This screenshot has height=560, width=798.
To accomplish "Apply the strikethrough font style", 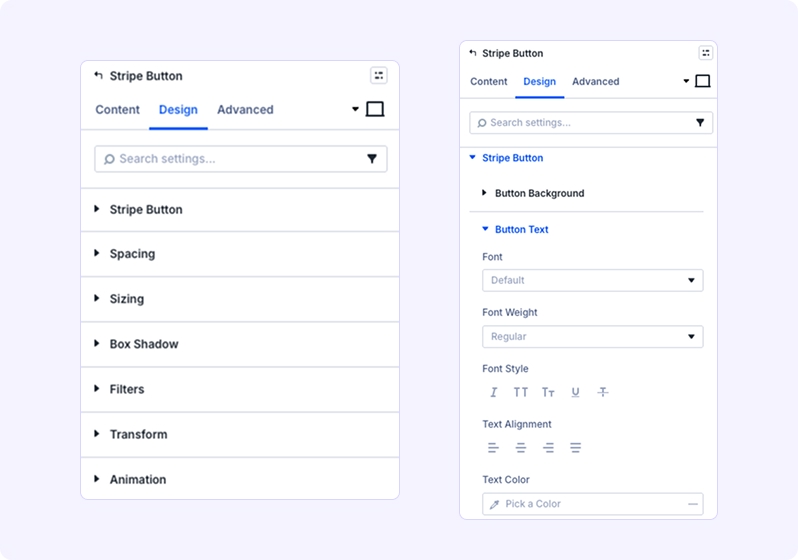I will pyautogui.click(x=602, y=393).
